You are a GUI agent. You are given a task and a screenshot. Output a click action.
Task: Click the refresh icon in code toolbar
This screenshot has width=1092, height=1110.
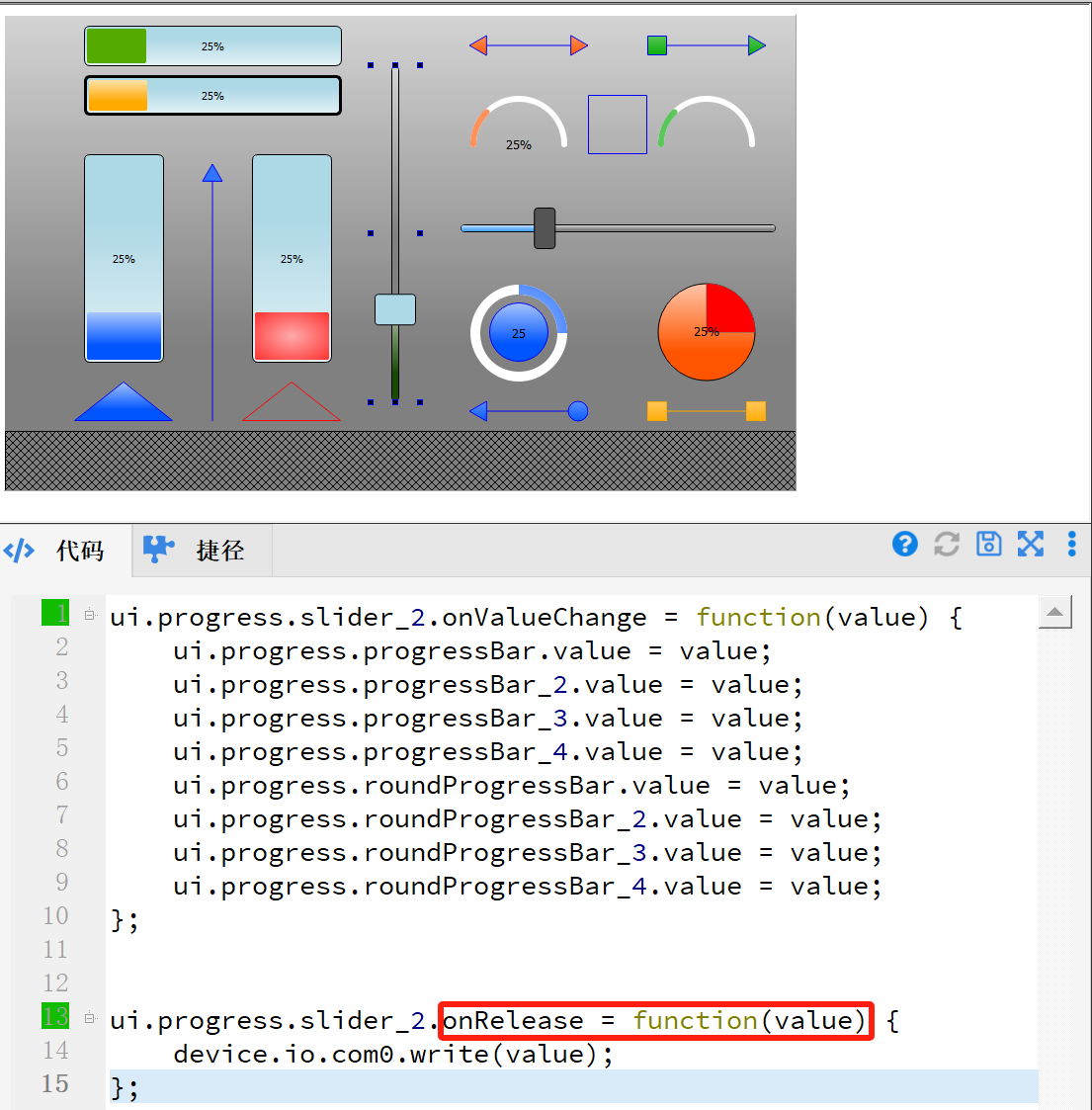(947, 544)
